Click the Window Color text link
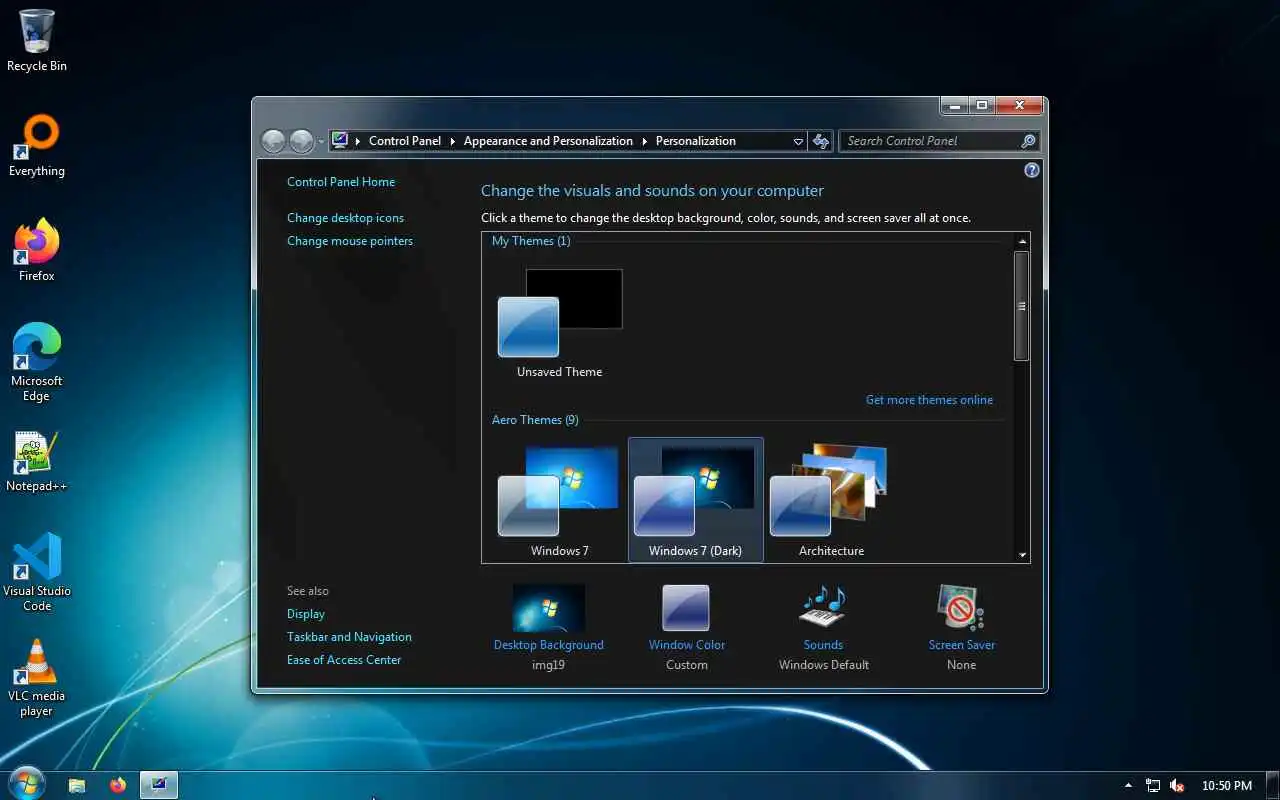Screen dimensions: 1280x800 (687, 645)
